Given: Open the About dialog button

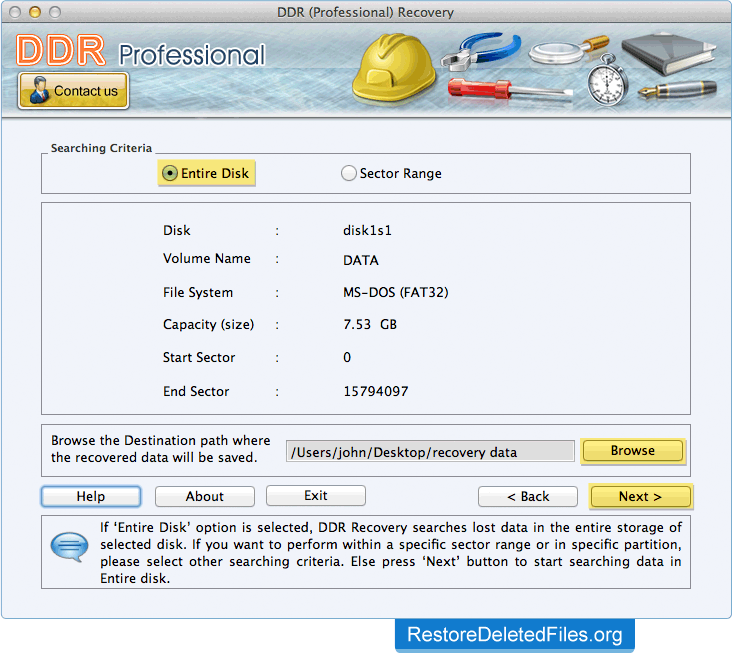Looking at the screenshot, I should pyautogui.click(x=204, y=496).
